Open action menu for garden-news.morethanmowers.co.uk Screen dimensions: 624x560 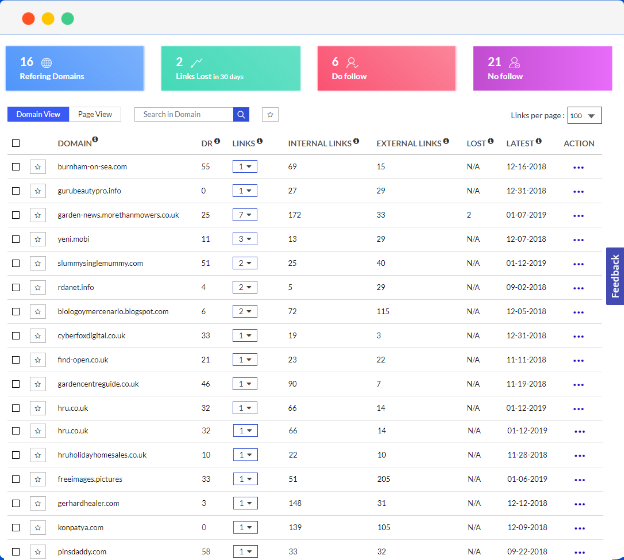coord(578,216)
